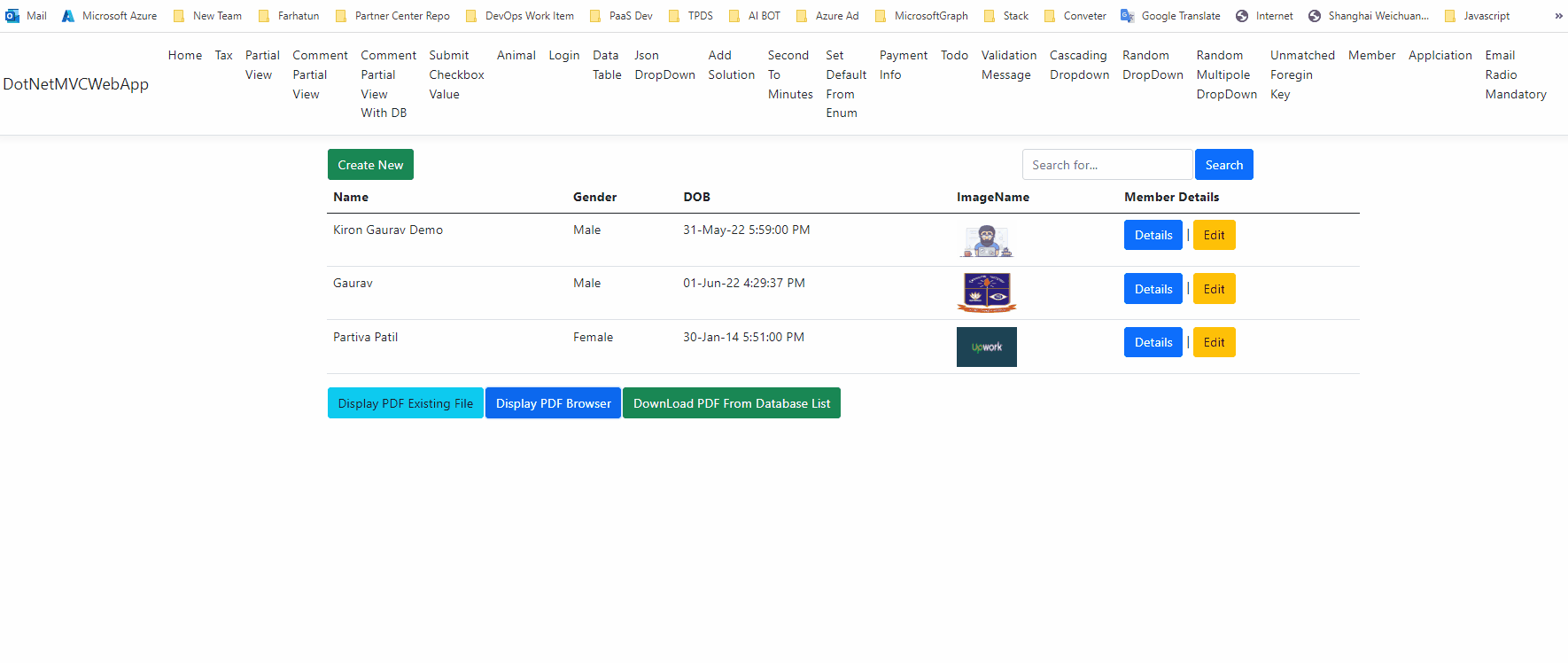This screenshot has height=663, width=1568.
Task: Open the Partner Center Repo folder
Action: [392, 16]
